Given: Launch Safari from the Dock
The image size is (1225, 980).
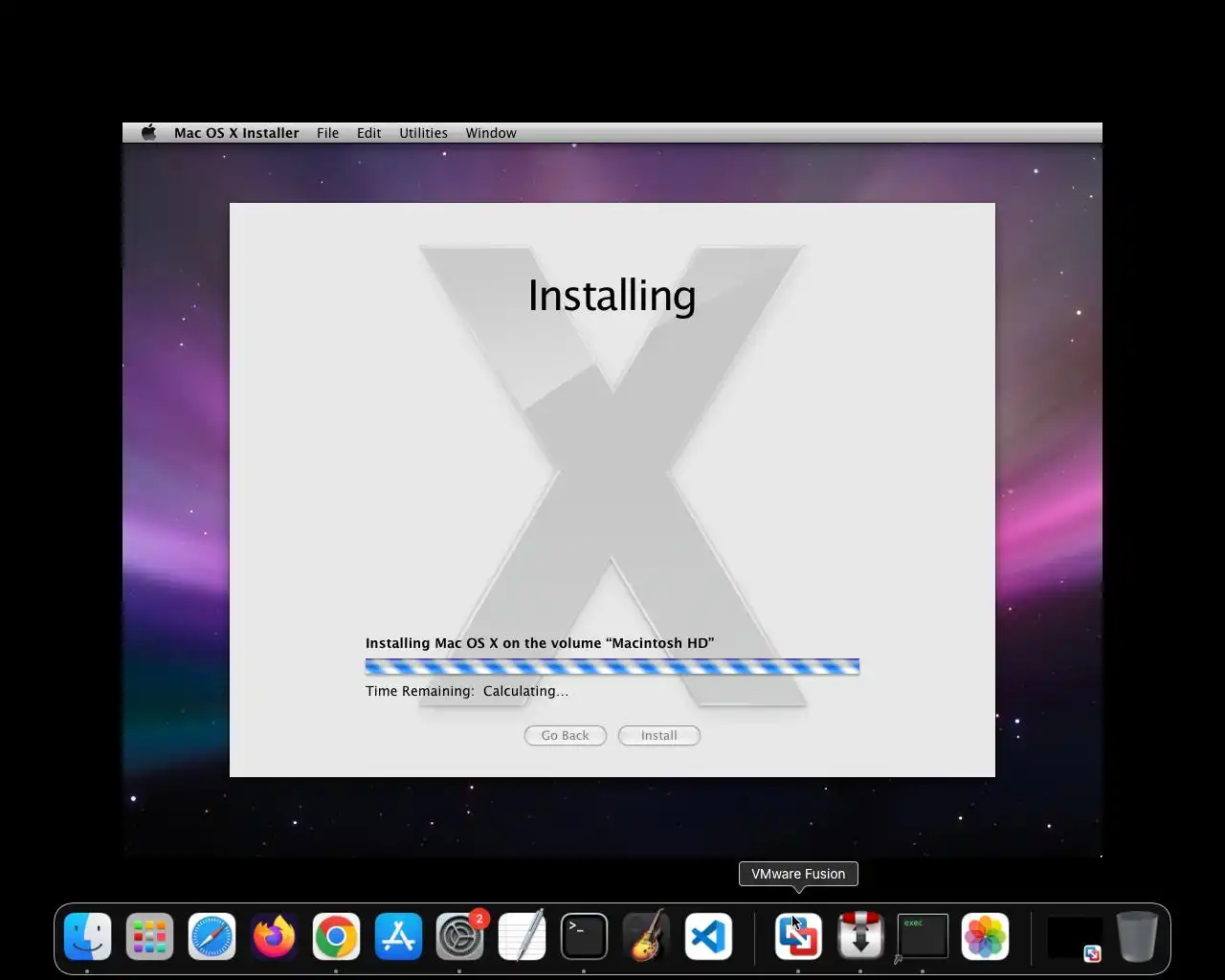Looking at the screenshot, I should (212, 936).
